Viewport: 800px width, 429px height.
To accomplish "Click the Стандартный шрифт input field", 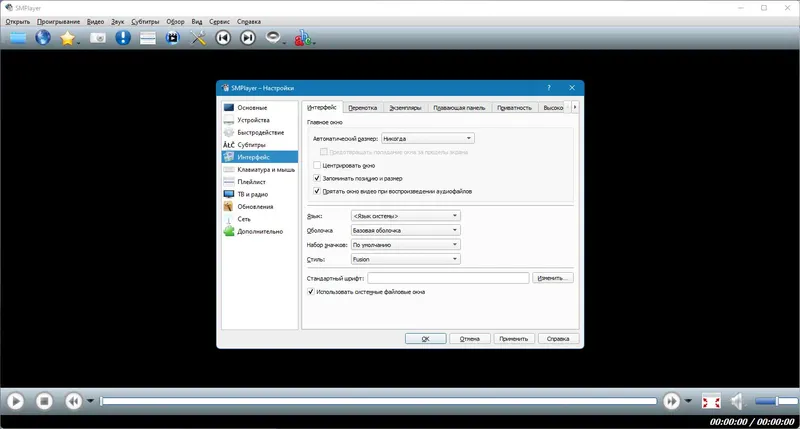I will click(x=448, y=278).
